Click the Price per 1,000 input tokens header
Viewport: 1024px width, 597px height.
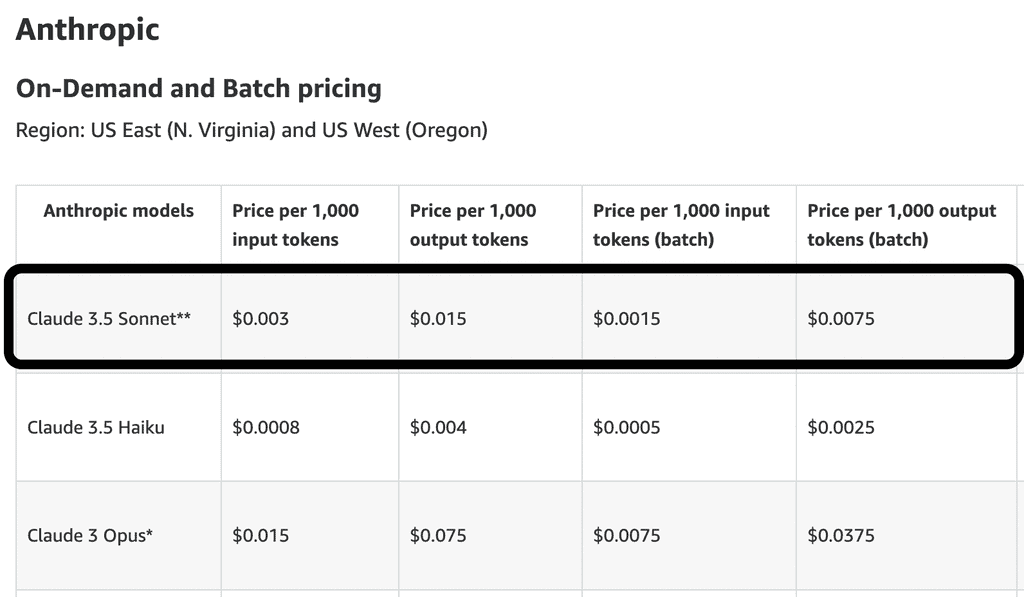(x=295, y=225)
